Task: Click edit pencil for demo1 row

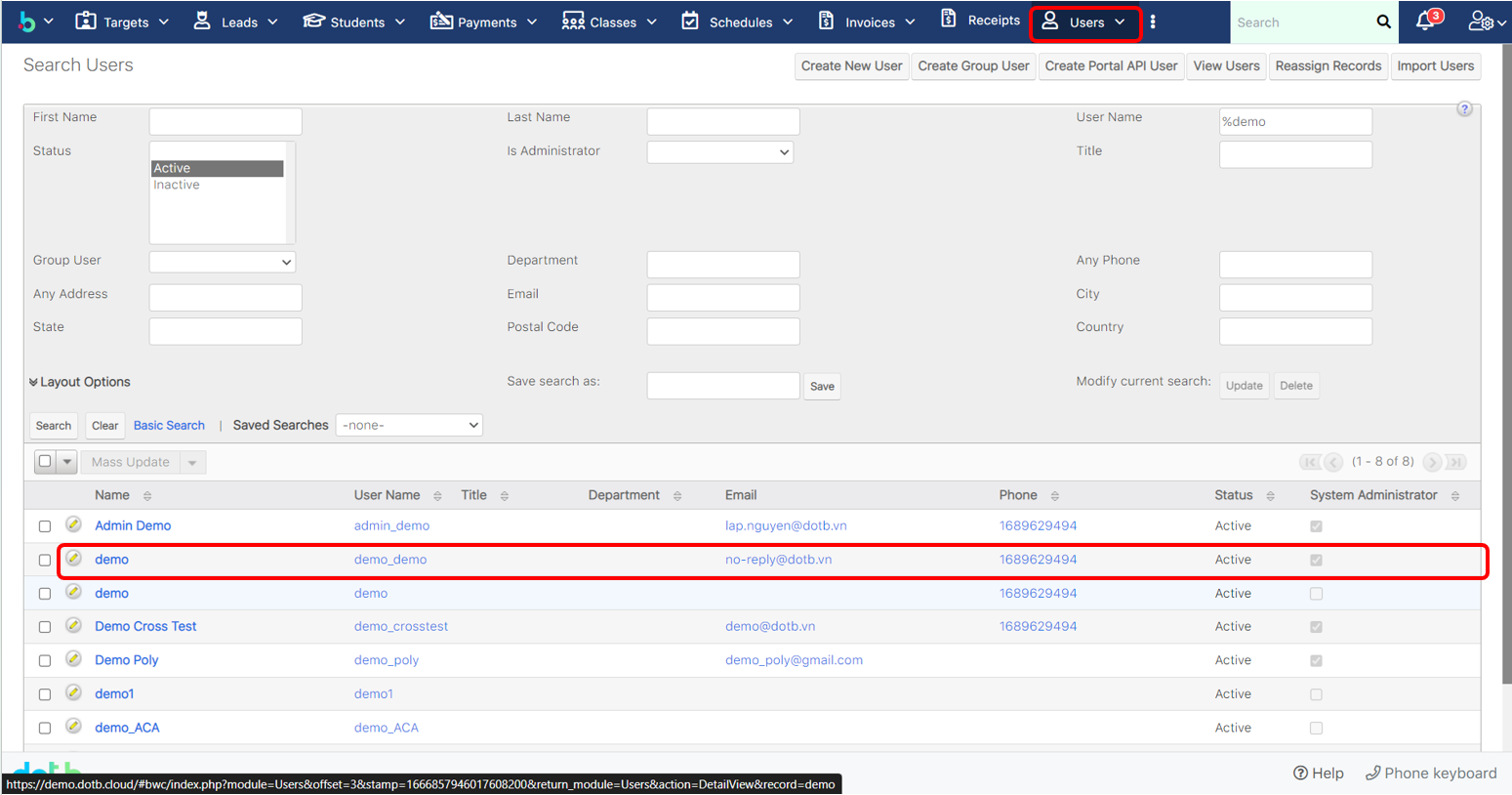Action: 73,692
